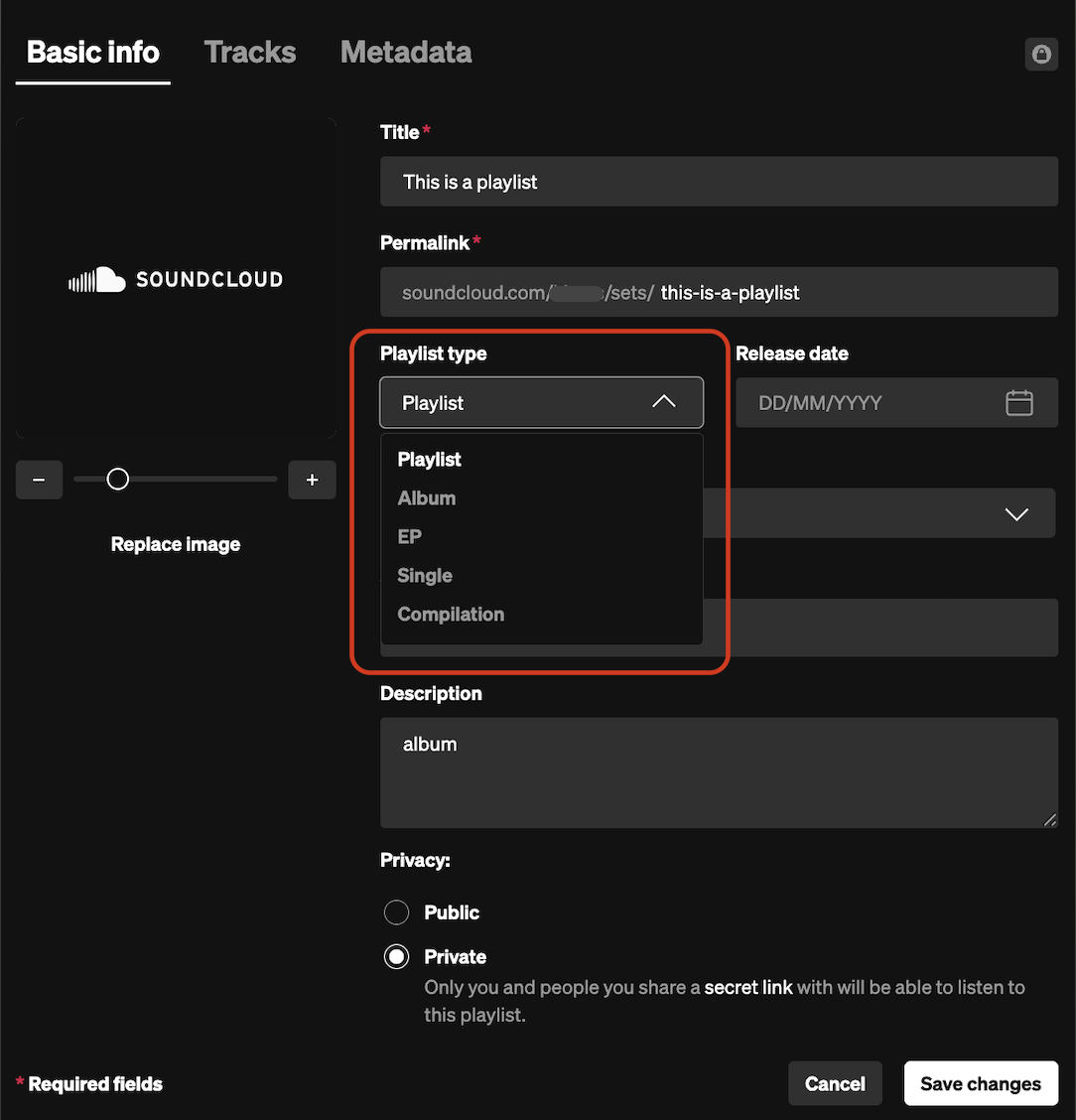Image resolution: width=1076 pixels, height=1120 pixels.
Task: Cancel editing the playlist
Action: point(835,1084)
